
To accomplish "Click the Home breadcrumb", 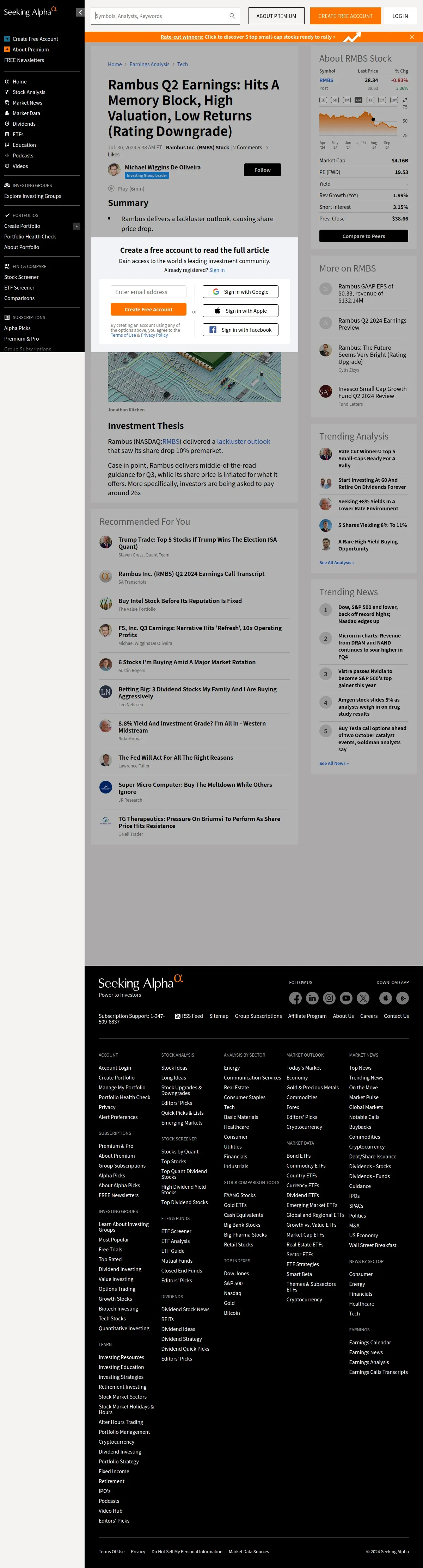I will point(115,64).
